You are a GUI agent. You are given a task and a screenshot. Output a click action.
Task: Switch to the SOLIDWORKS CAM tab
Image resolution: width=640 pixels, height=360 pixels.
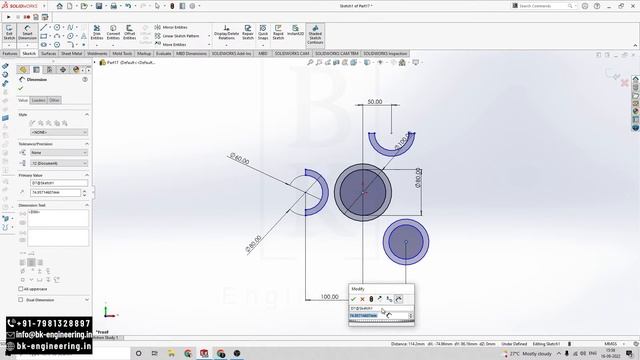292,53
